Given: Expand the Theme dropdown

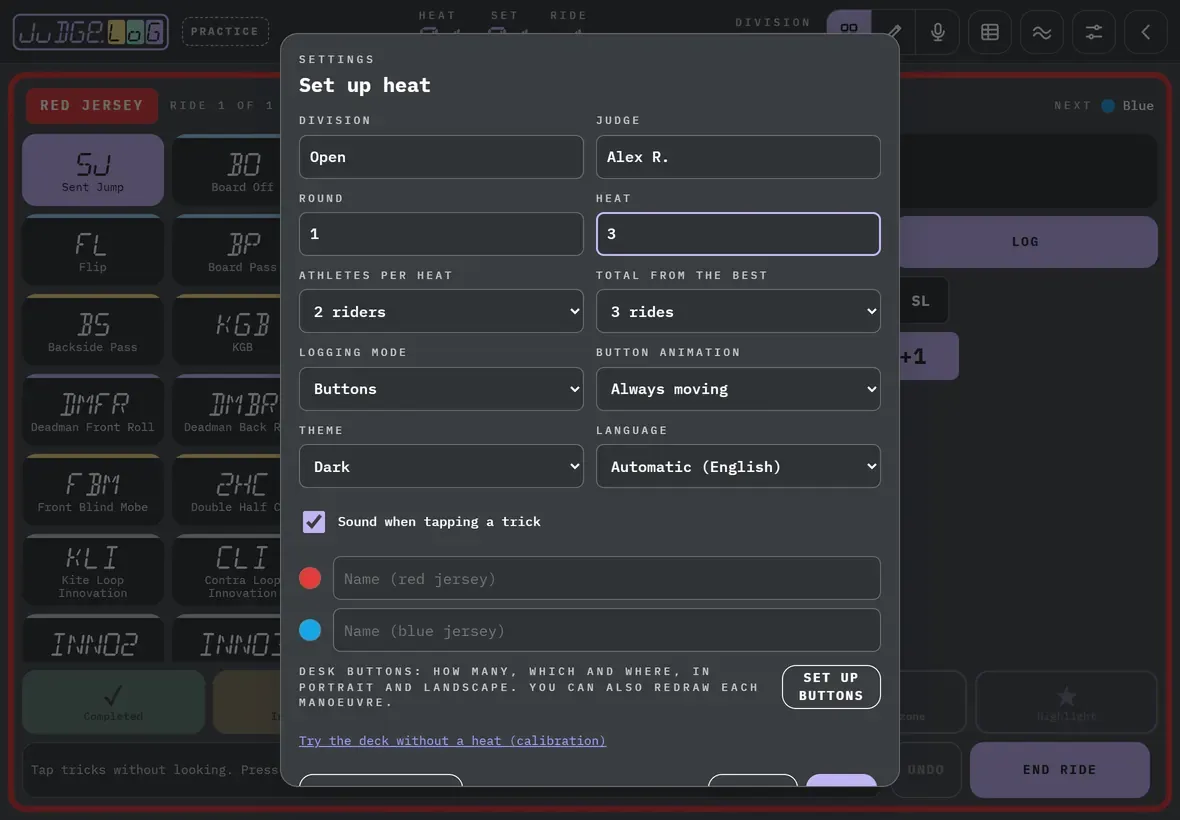Looking at the screenshot, I should pos(441,466).
